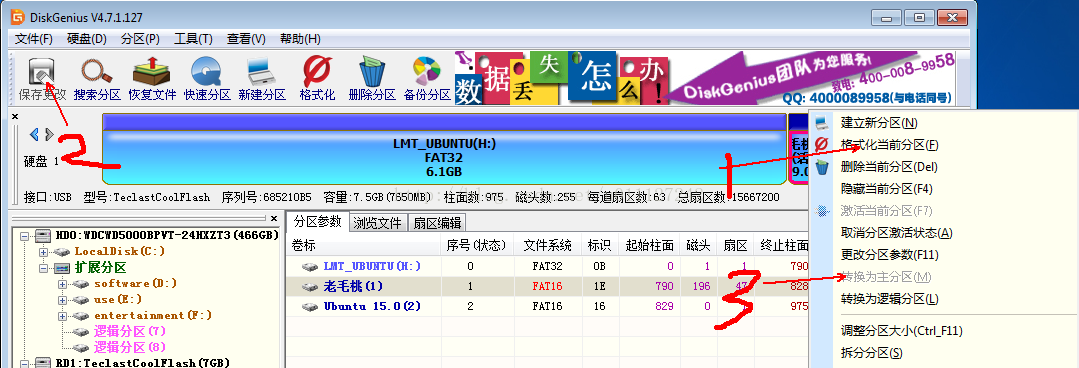Click the DiskGenius advertisement banner
Image resolution: width=1079 pixels, height=368 pixels.
click(x=705, y=78)
